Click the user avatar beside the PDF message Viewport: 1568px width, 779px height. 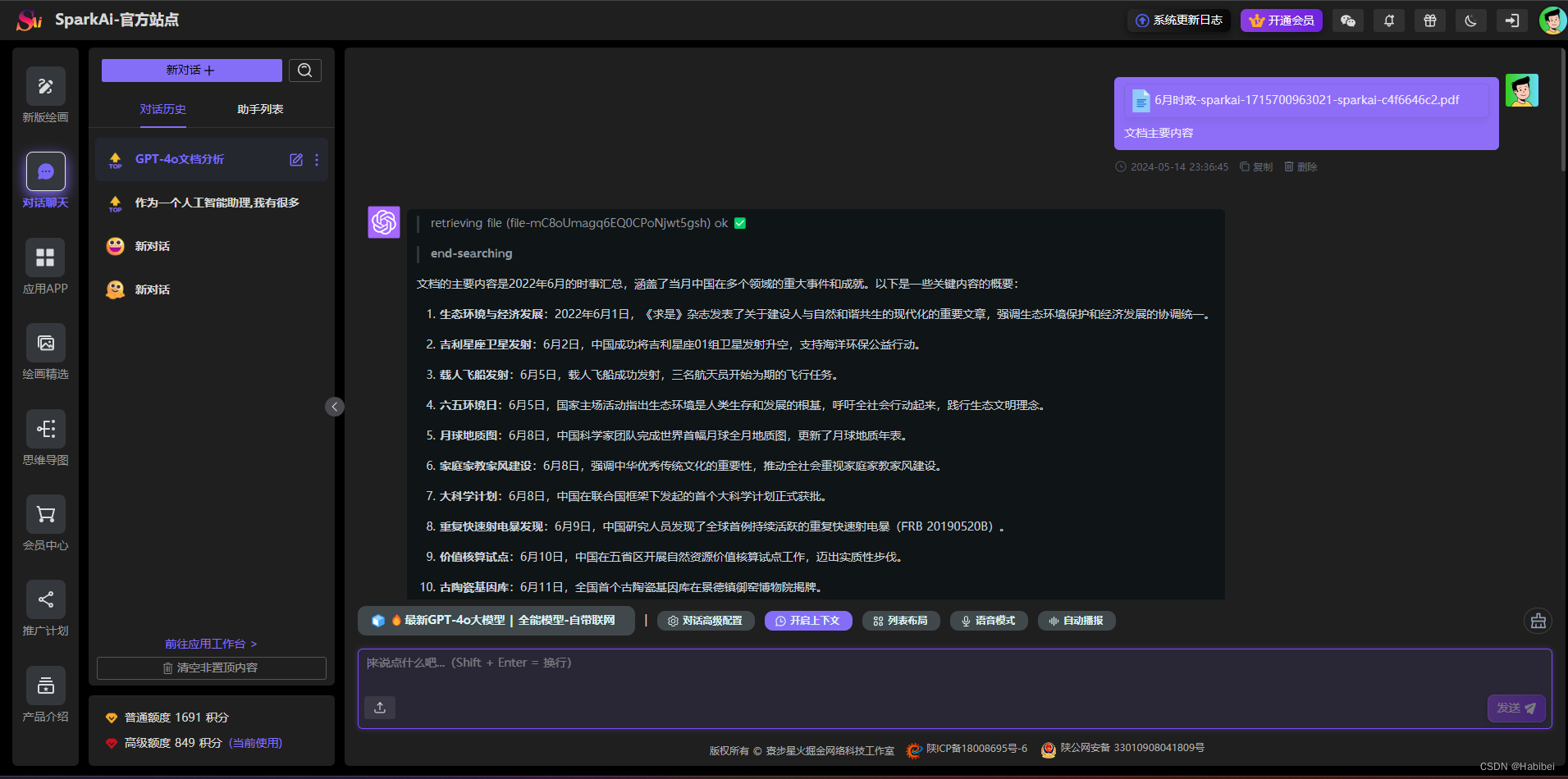tap(1522, 90)
